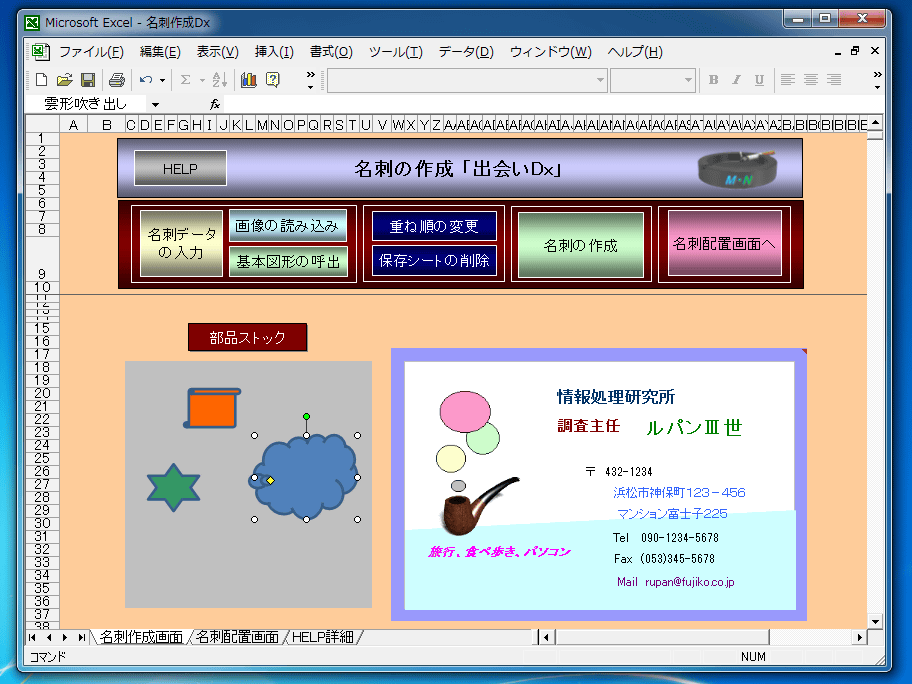Print using the printer icon
Screen dimensions: 912x684
(x=117, y=80)
